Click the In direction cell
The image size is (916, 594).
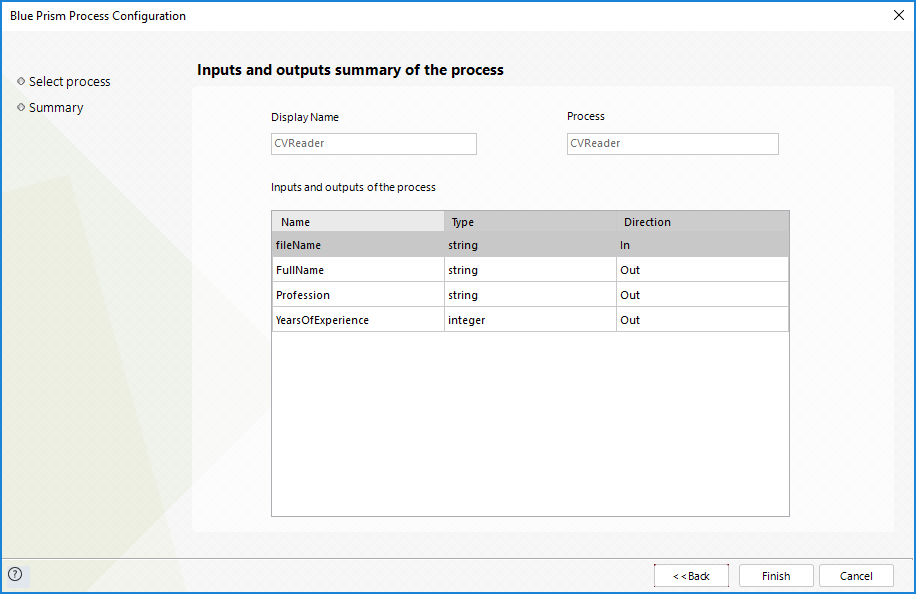click(x=702, y=245)
